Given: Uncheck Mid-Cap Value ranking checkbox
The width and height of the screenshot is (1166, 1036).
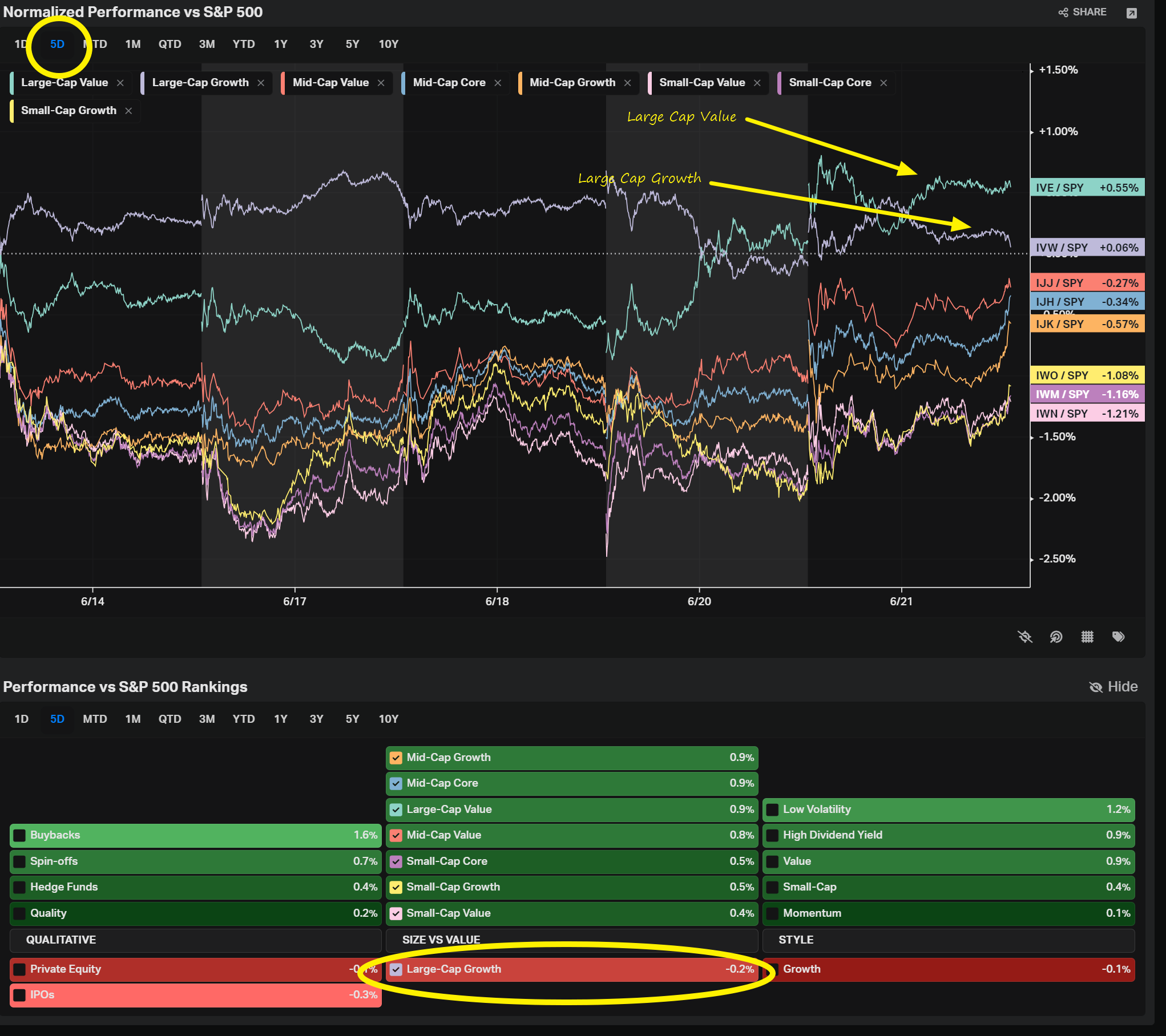Looking at the screenshot, I should point(396,835).
